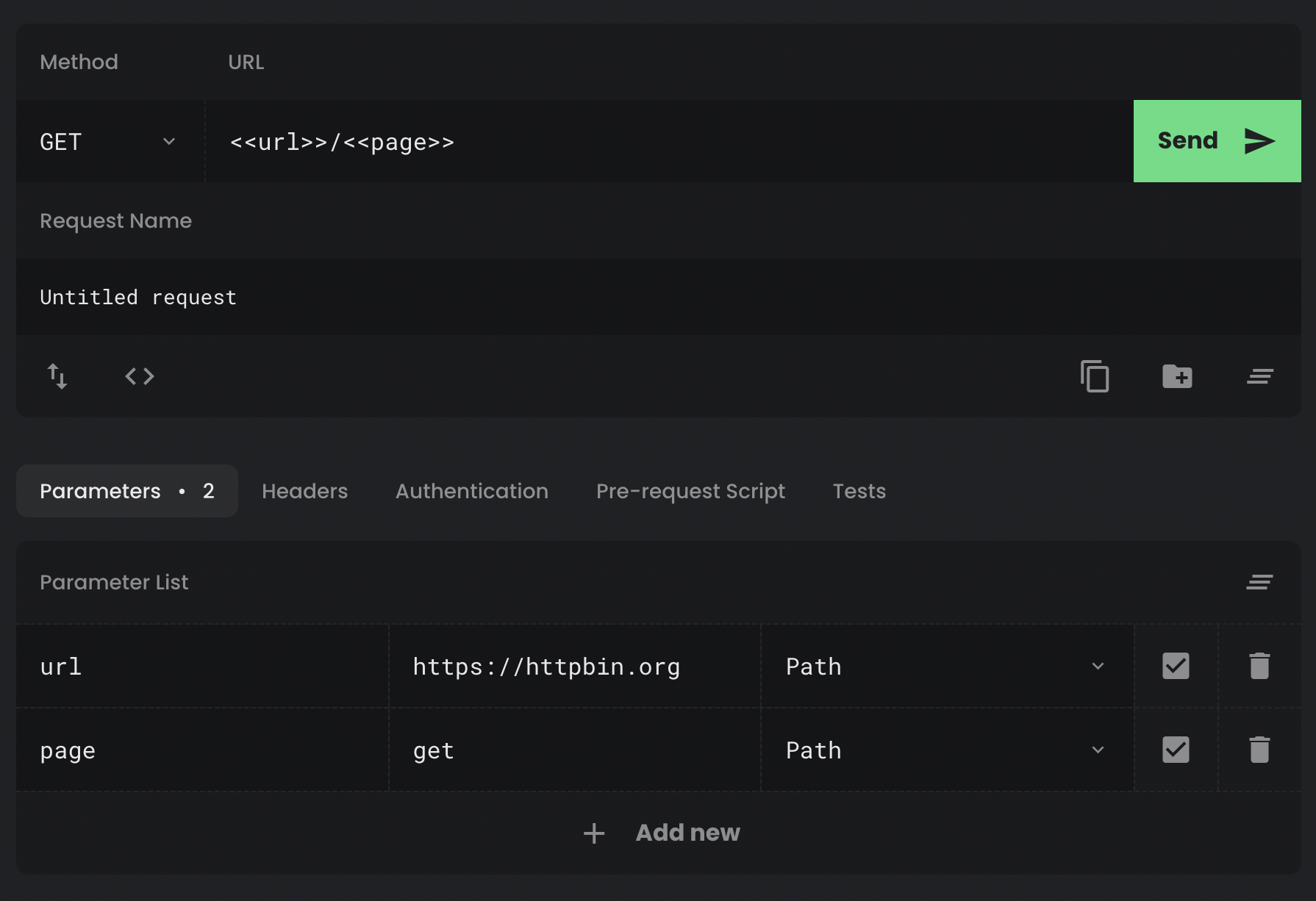Select the Tests tab
Image resolution: width=1316 pixels, height=901 pixels.
859,491
